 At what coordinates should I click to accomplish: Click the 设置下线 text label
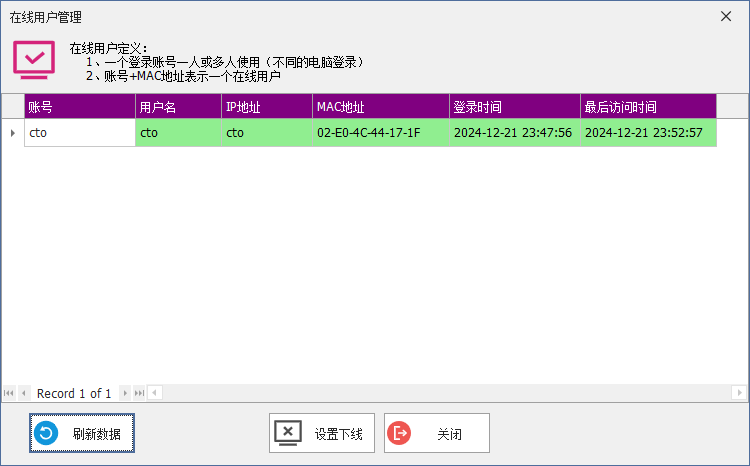tap(339, 434)
